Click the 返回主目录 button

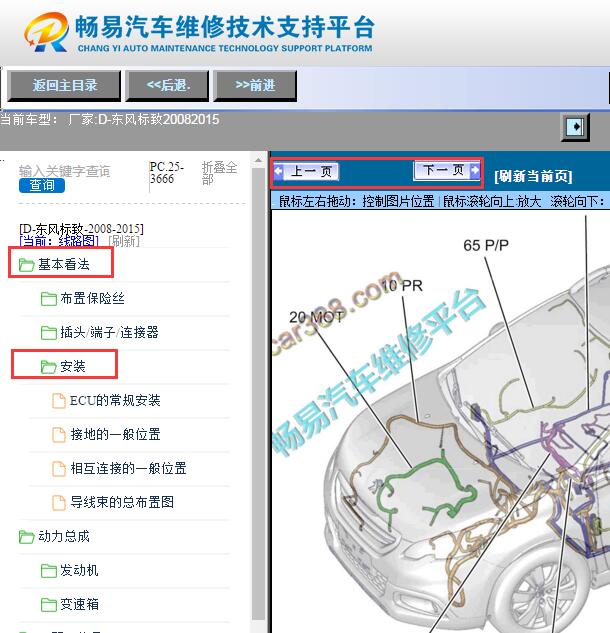point(64,85)
